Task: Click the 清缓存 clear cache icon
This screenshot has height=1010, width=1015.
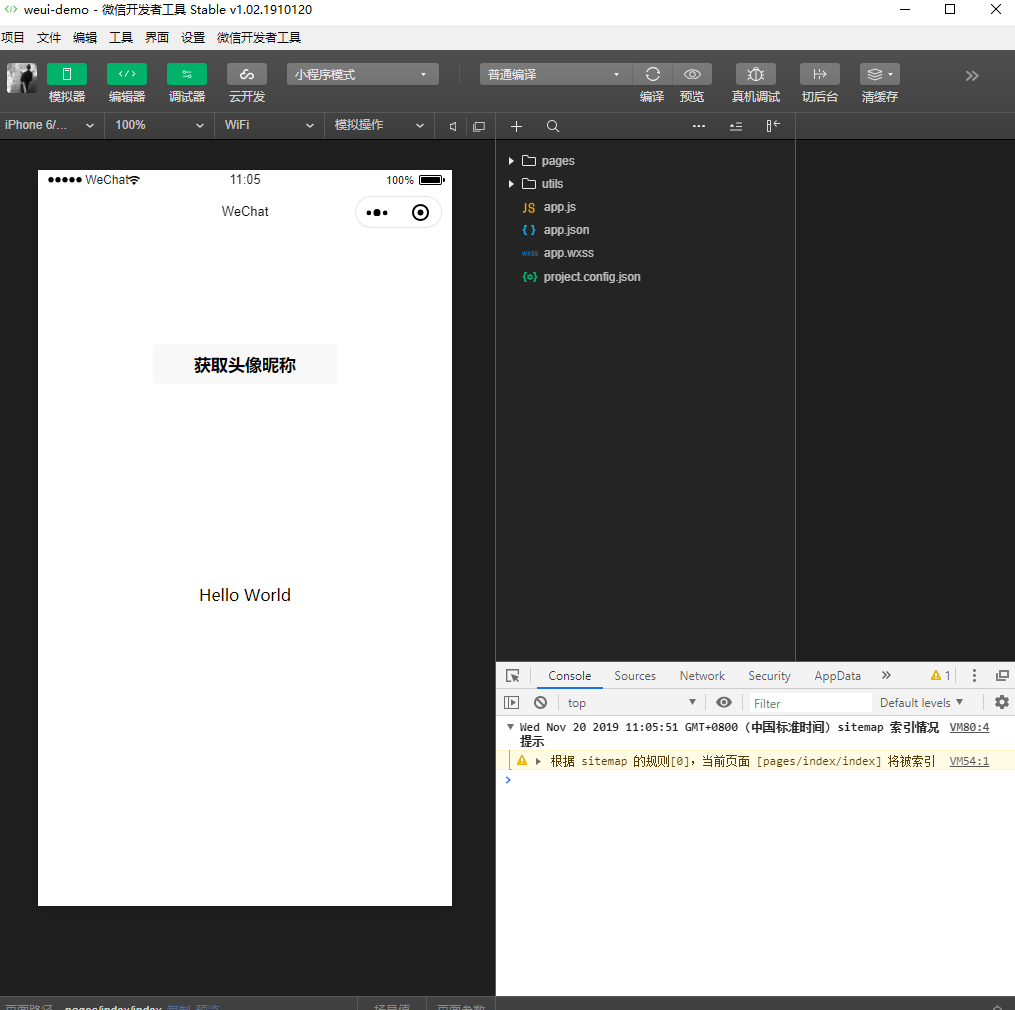Action: tap(880, 74)
